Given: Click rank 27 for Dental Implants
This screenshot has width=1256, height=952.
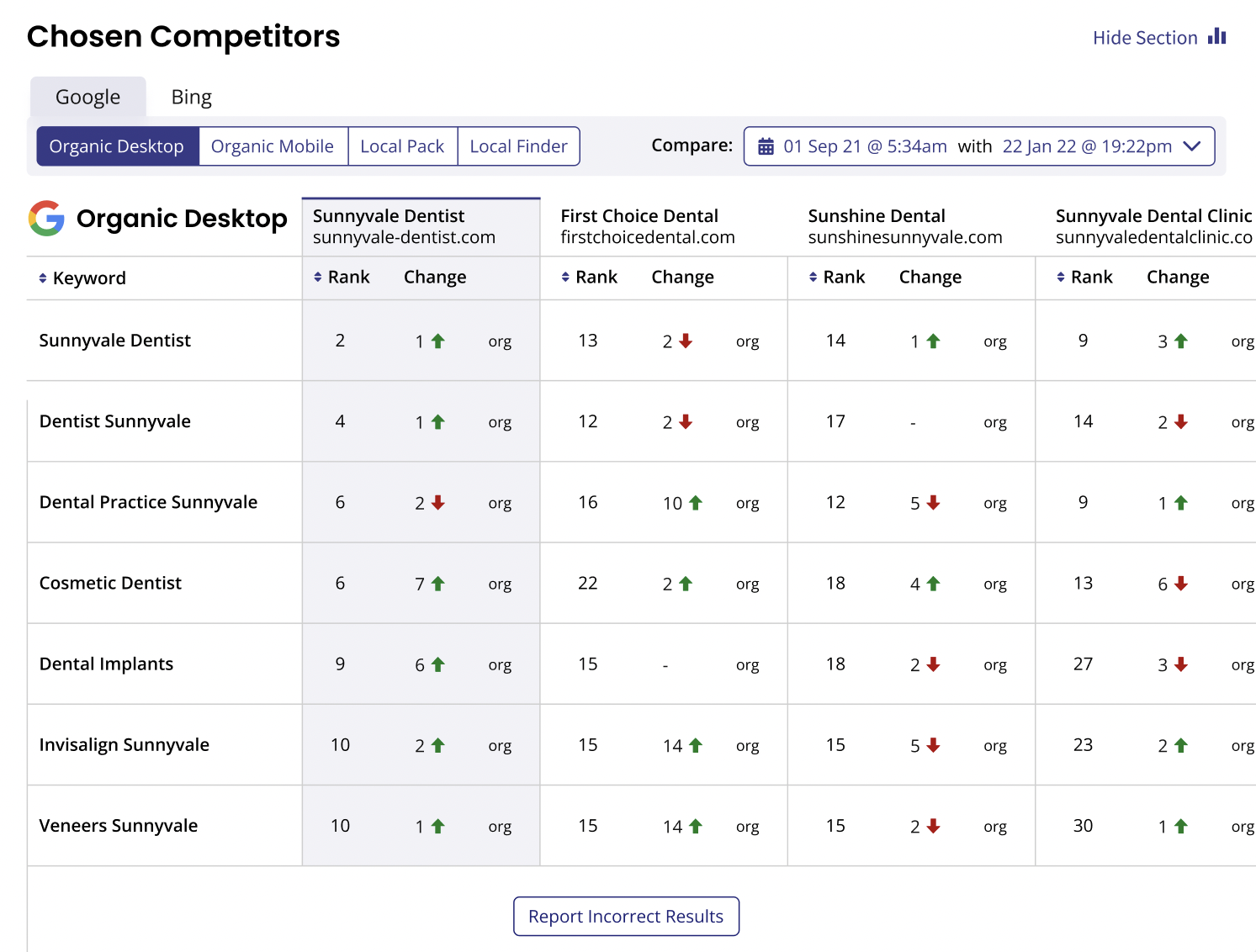Looking at the screenshot, I should coord(1083,664).
